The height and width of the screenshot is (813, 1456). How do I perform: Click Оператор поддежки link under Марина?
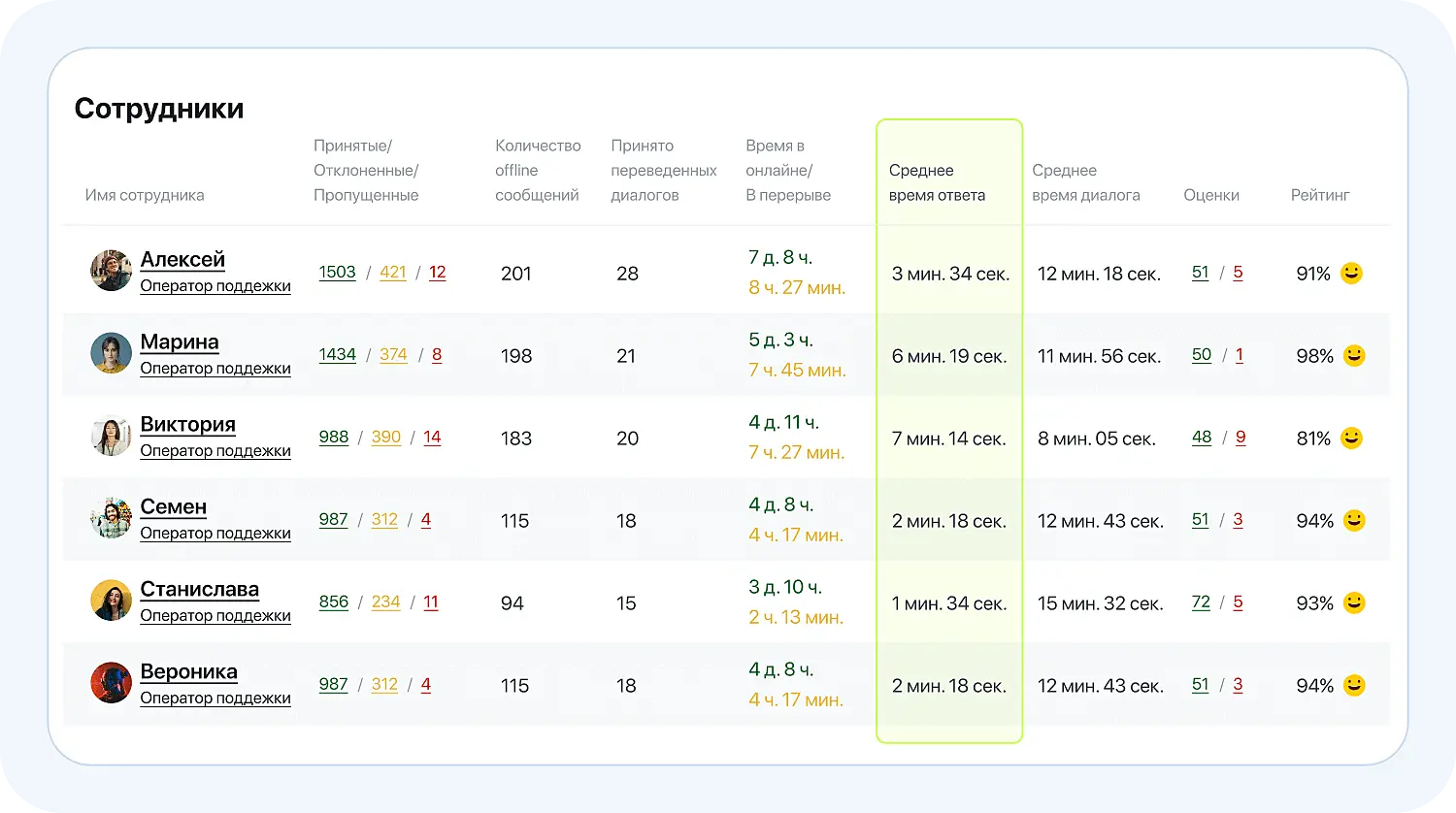(215, 369)
